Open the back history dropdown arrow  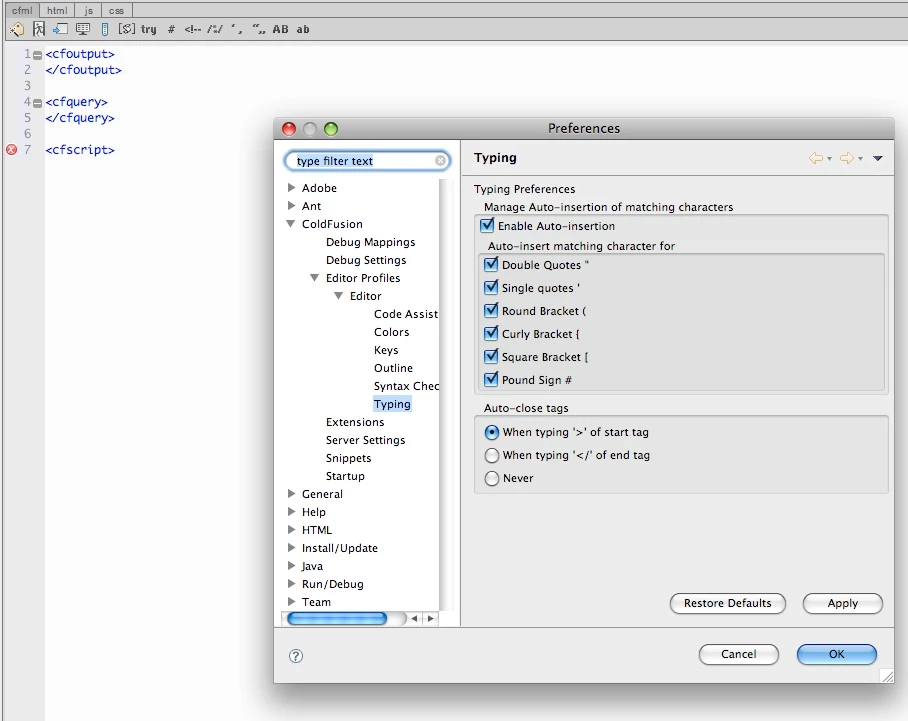point(829,159)
